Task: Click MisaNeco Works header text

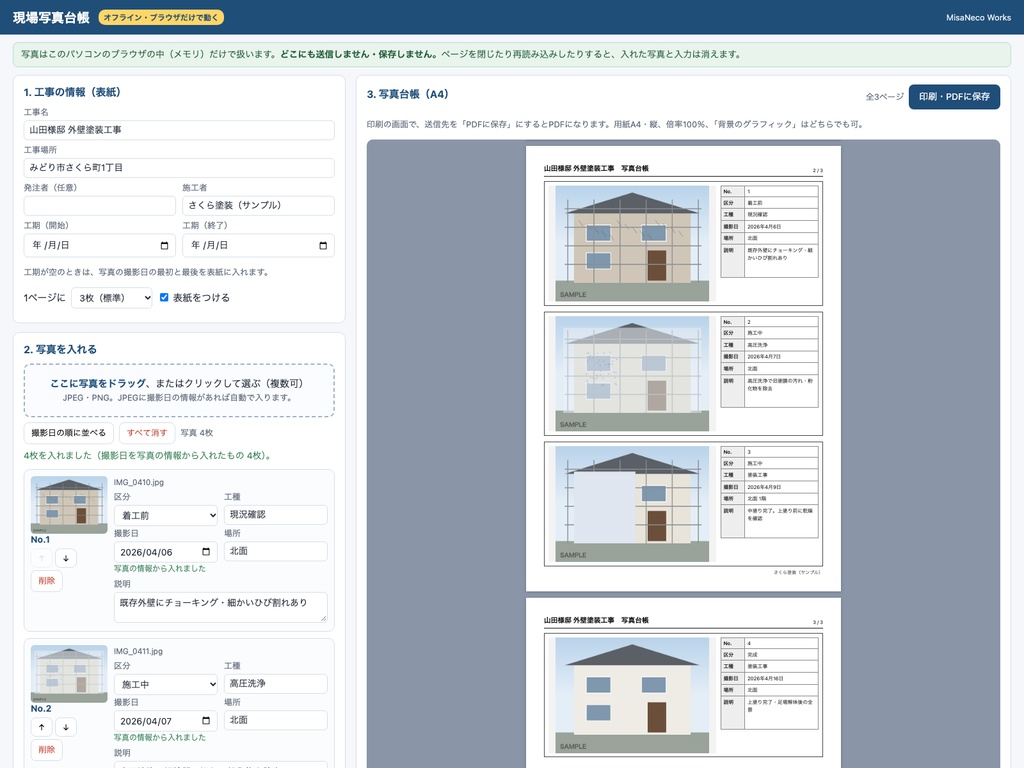Action: click(x=978, y=18)
